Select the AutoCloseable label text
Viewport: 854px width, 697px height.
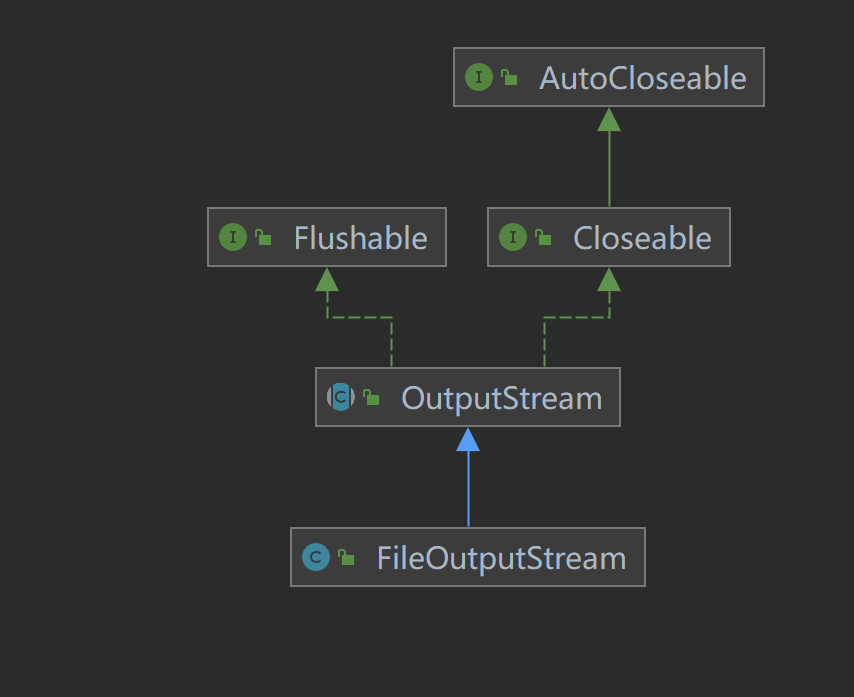642,78
